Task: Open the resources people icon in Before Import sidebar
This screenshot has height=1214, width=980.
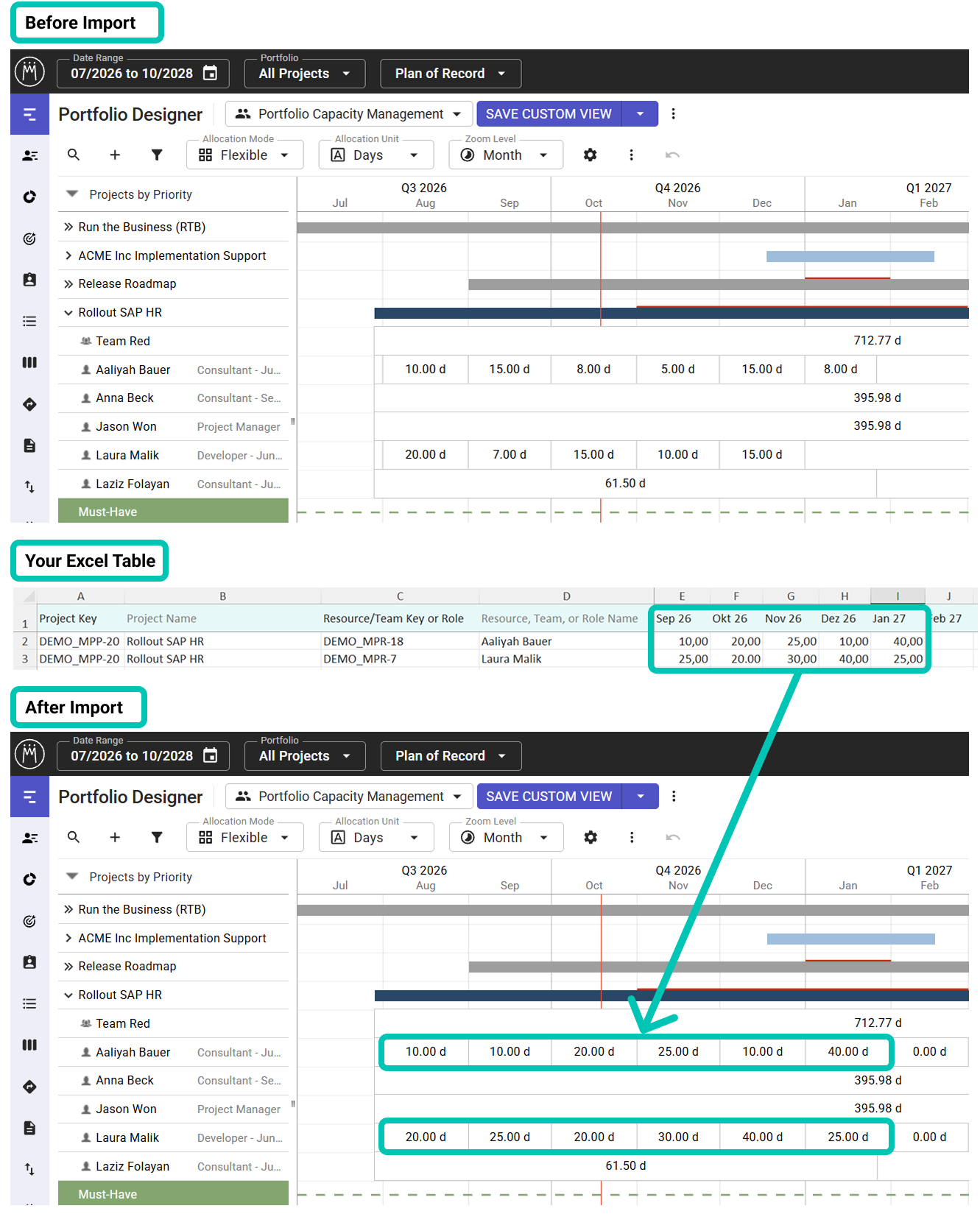Action: click(x=29, y=155)
